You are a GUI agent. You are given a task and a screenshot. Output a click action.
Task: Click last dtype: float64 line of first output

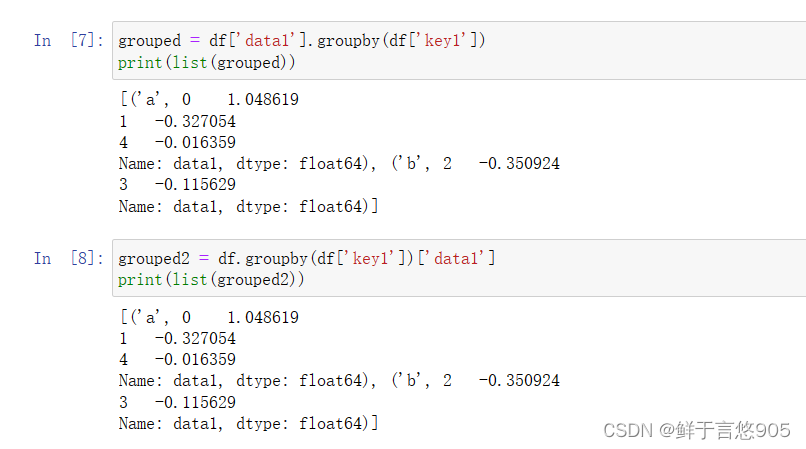point(248,206)
